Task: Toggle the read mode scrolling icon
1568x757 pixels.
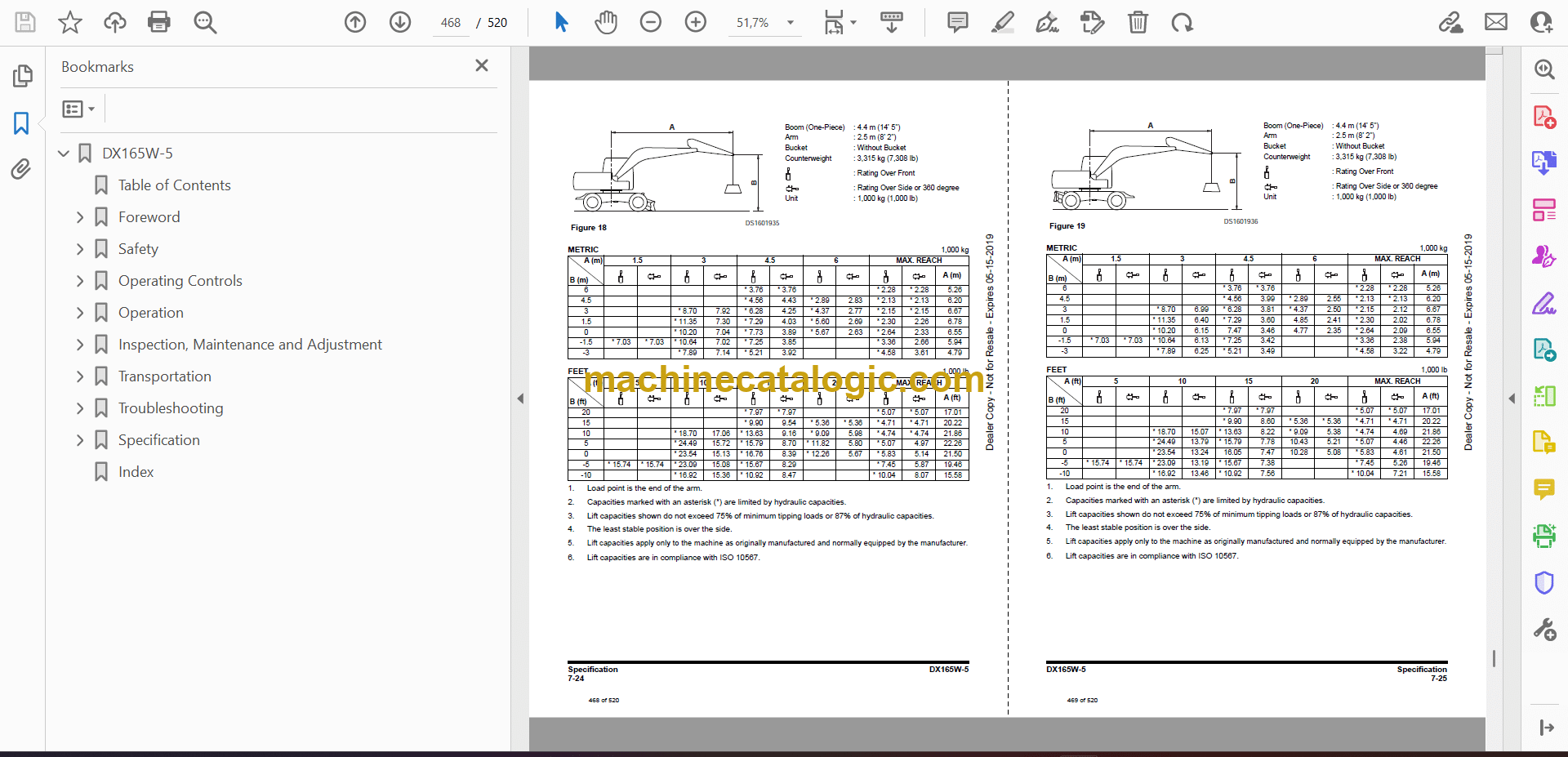Action: tap(891, 22)
